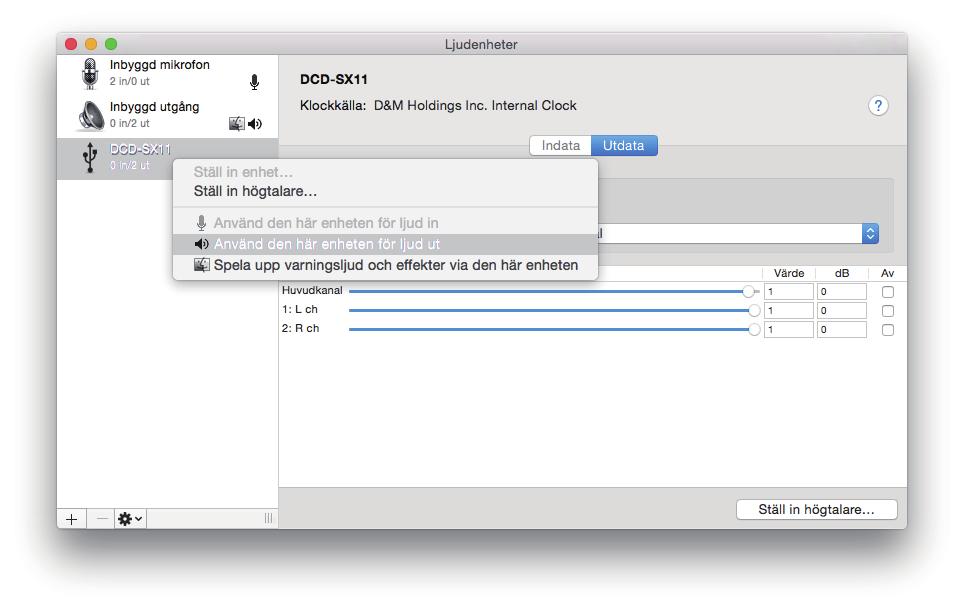Click the Ställ in högtalare… button at bottom
Viewport: 964px width, 610px height.
[816, 509]
